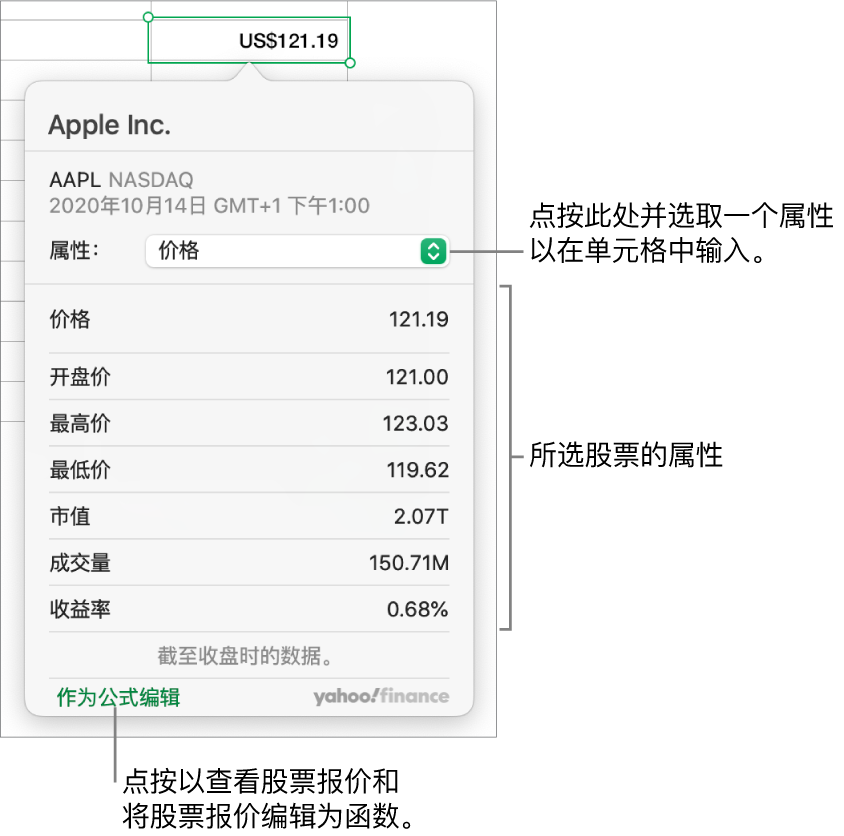
Task: Click the green stepper arrows on 属性 popup
Action: (x=433, y=251)
